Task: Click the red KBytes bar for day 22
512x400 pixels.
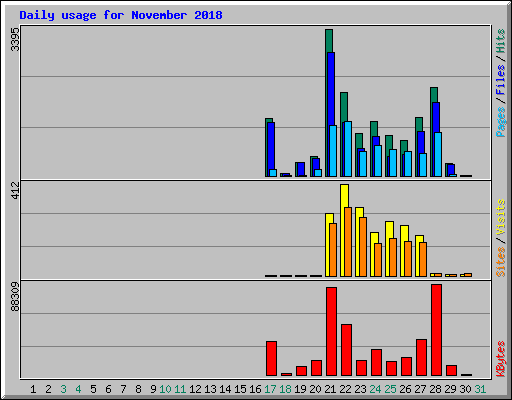Action: pyautogui.click(x=346, y=350)
